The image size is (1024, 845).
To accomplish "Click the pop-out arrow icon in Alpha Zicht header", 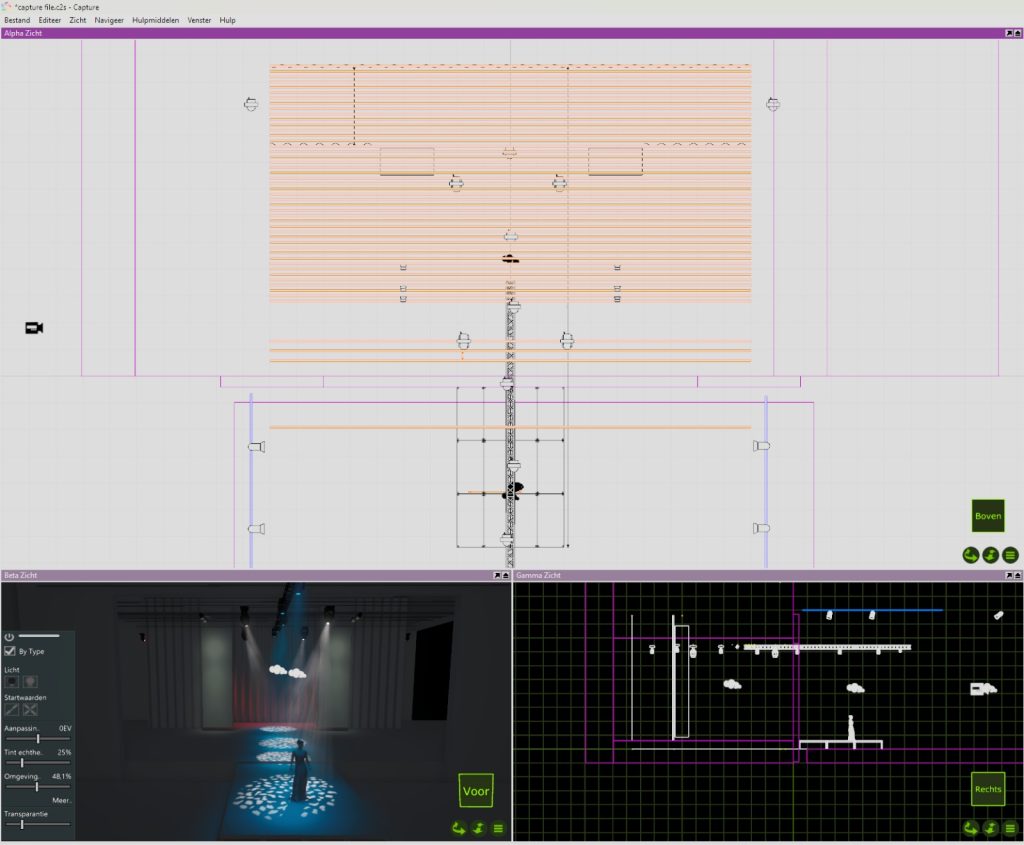I will point(1009,33).
